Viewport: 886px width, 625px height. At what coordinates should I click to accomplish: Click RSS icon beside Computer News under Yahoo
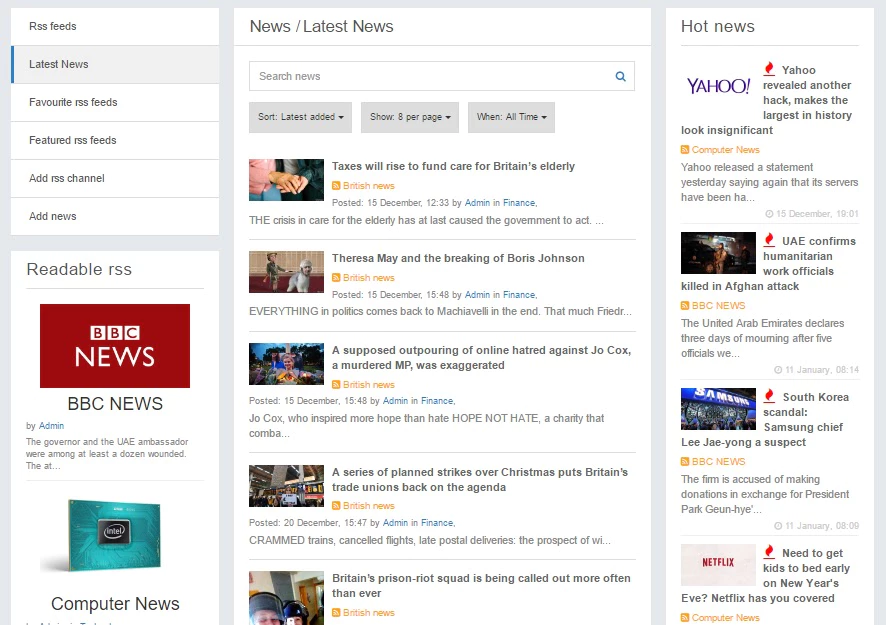[x=685, y=150]
